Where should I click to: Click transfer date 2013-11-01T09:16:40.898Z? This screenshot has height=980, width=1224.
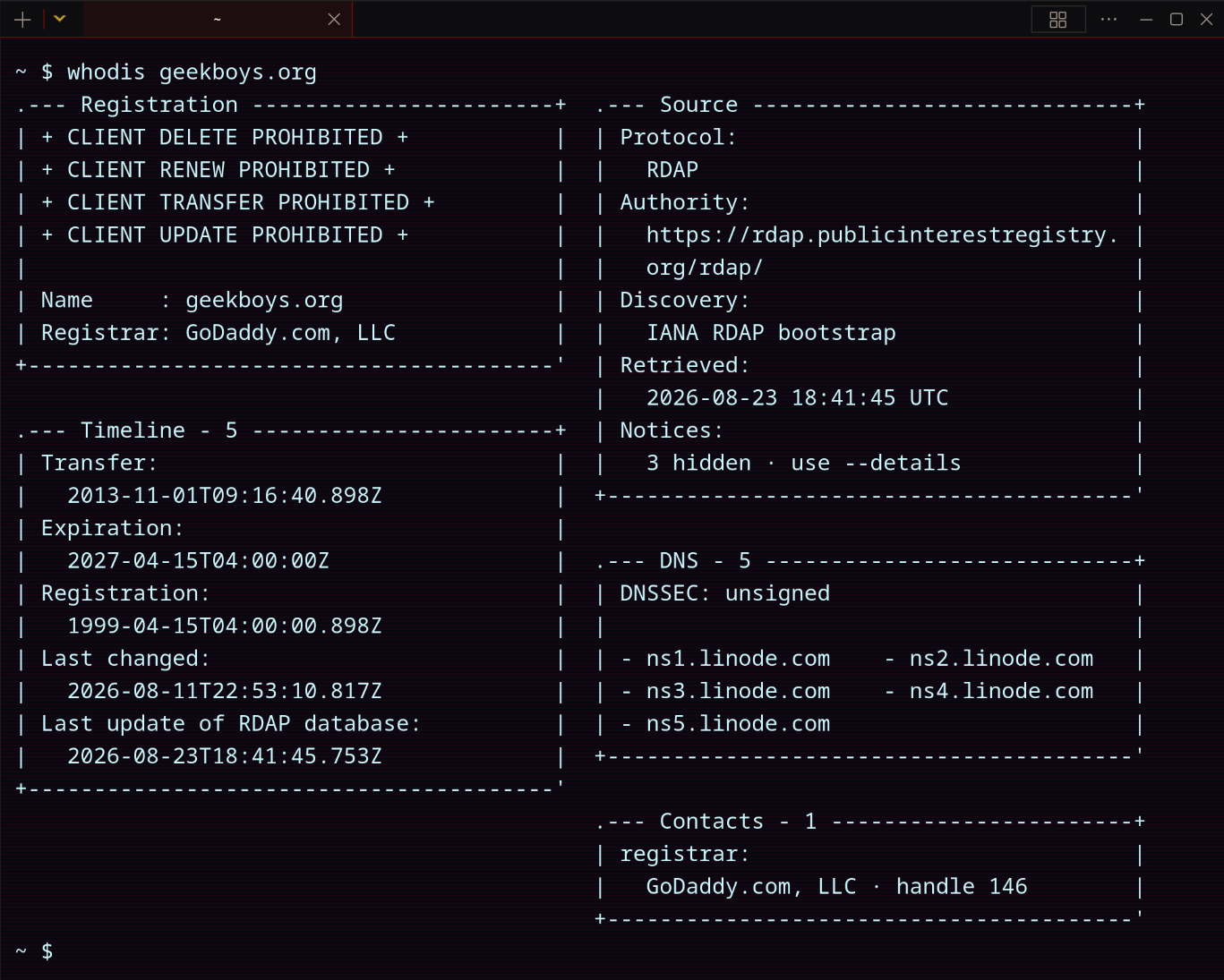[x=225, y=496]
